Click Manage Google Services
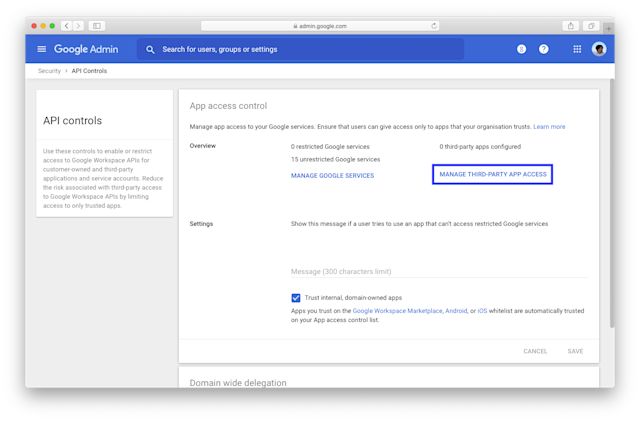Screen dimensions: 640x421 tap(332, 176)
